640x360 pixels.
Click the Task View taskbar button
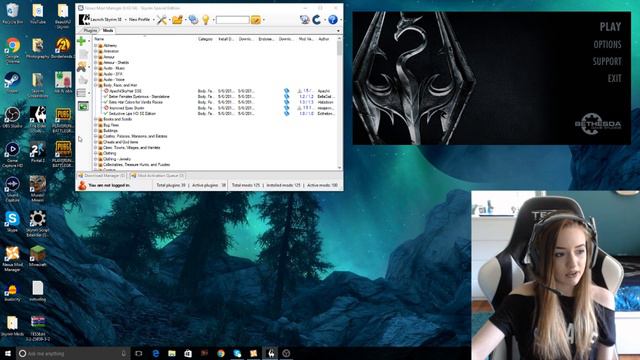tap(138, 353)
